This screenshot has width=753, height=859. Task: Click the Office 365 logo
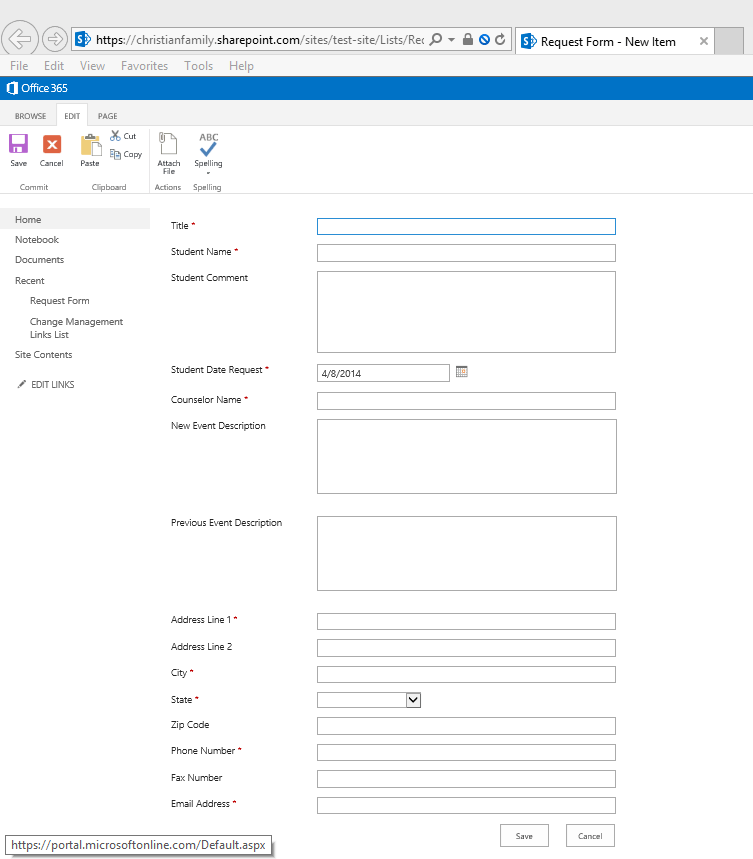37,88
